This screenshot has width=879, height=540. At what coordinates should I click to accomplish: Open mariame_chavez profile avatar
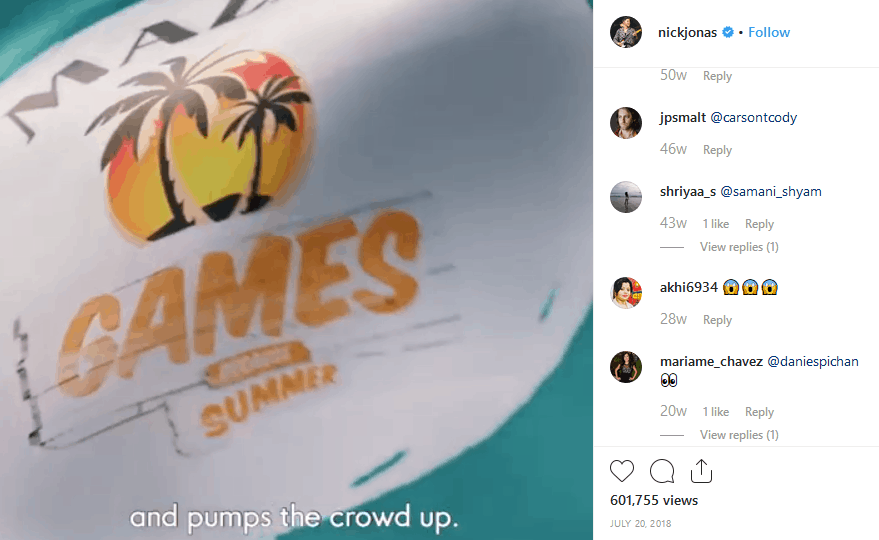click(626, 367)
